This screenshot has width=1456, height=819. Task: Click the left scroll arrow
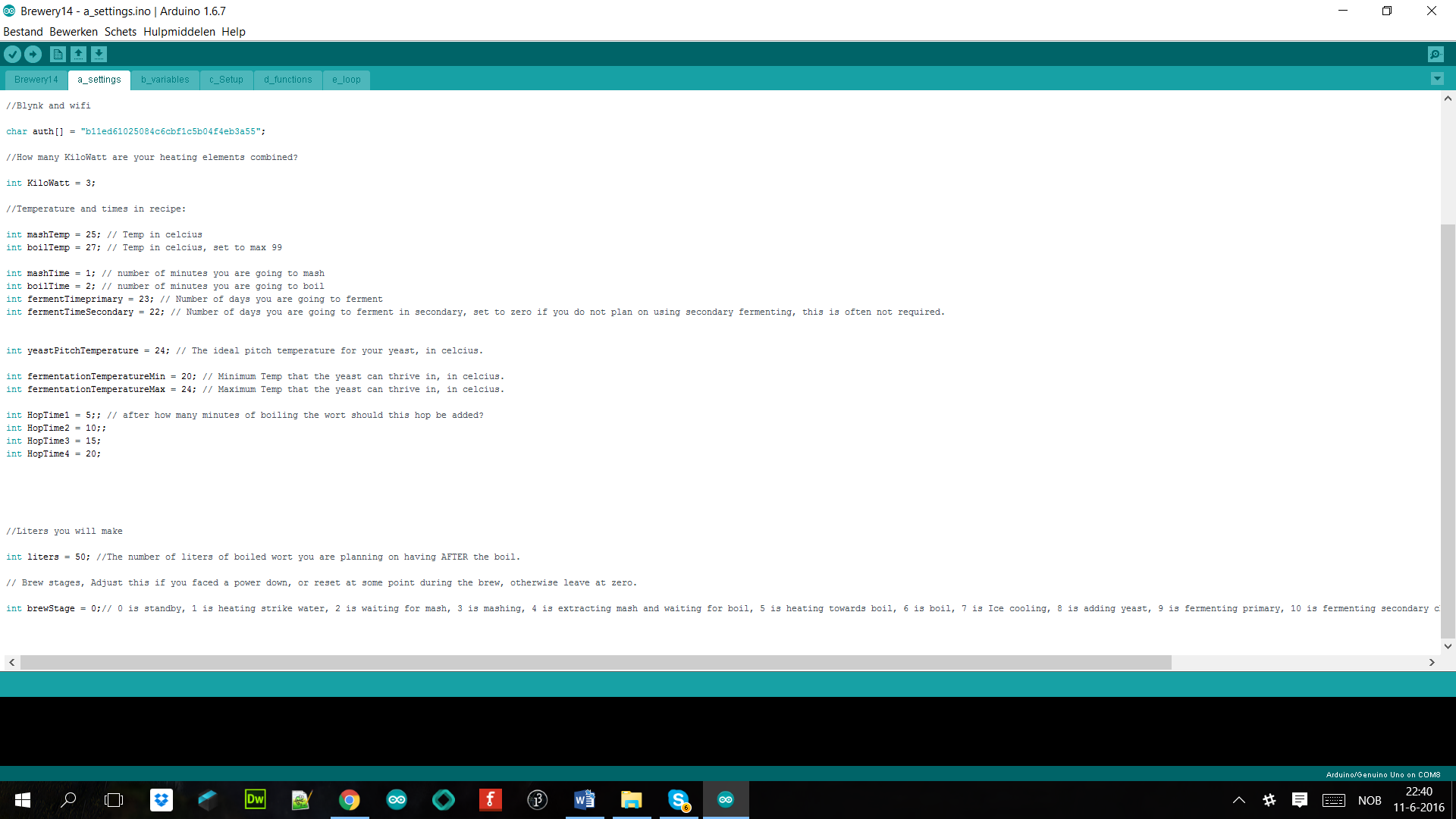(12, 661)
